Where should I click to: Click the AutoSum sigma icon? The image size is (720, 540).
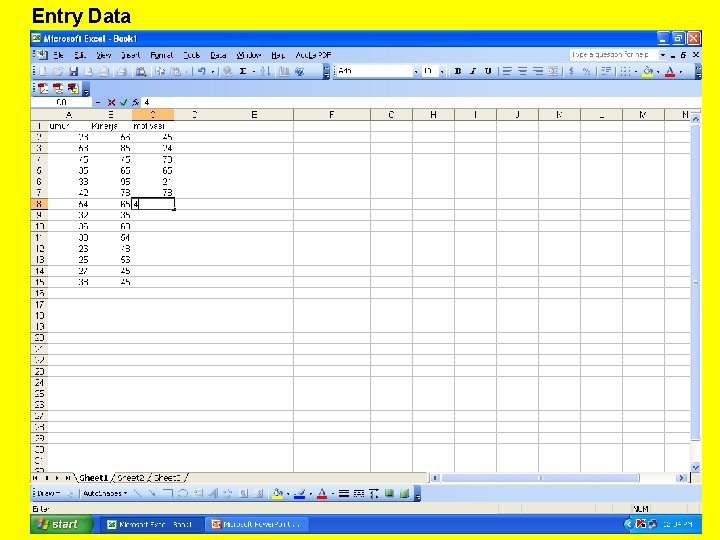(x=243, y=72)
